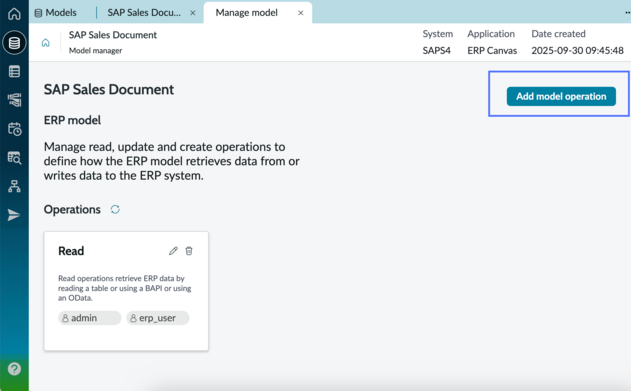
Task: Click the admin user chip
Action: coord(89,318)
